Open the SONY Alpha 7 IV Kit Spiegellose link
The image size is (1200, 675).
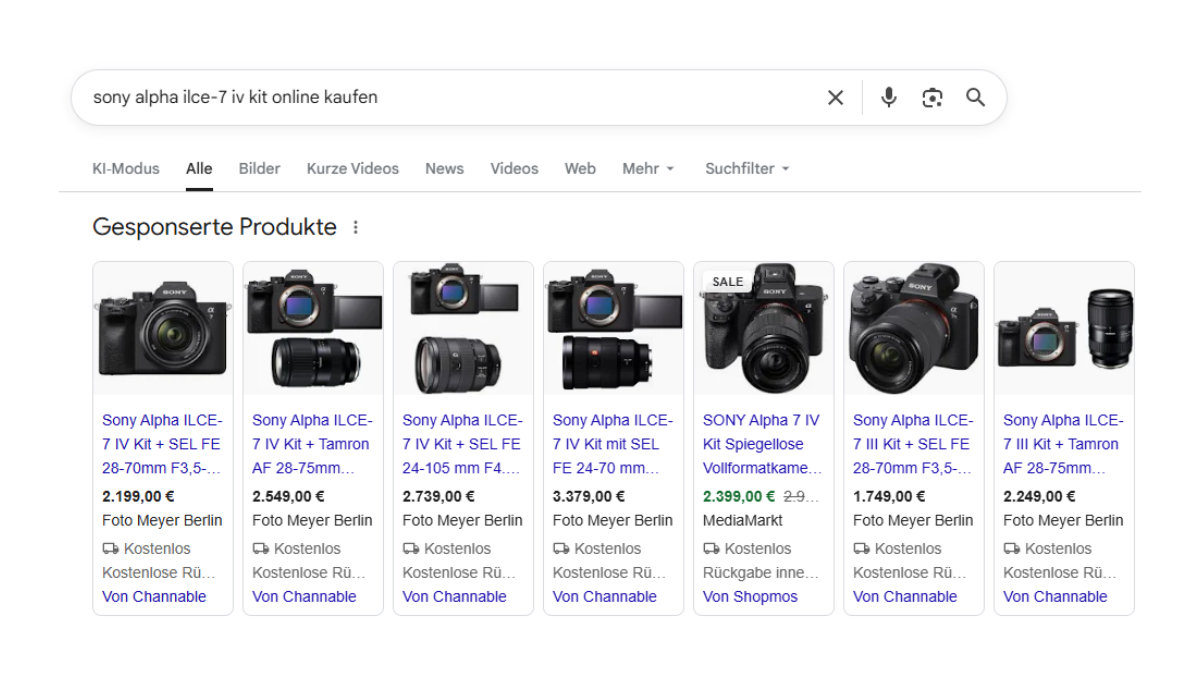763,444
